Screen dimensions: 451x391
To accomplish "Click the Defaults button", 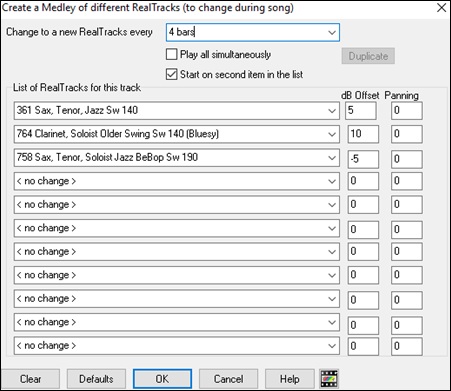I will pos(96,379).
